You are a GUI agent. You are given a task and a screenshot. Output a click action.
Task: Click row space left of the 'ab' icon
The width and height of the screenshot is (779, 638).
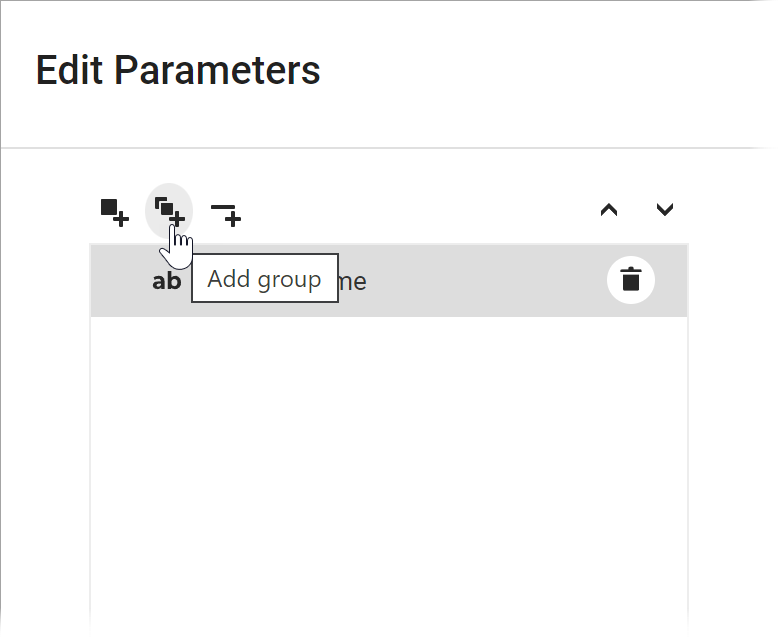click(x=120, y=281)
